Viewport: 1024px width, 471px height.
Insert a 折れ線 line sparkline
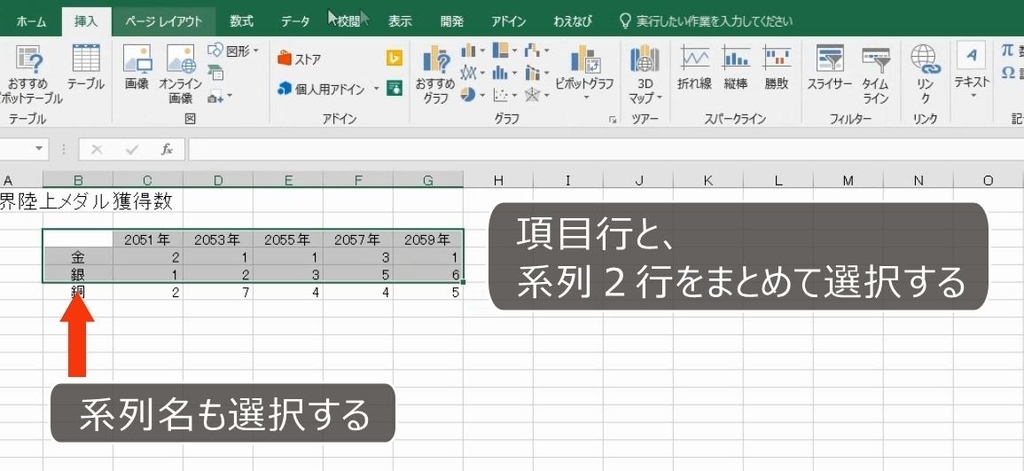(695, 68)
